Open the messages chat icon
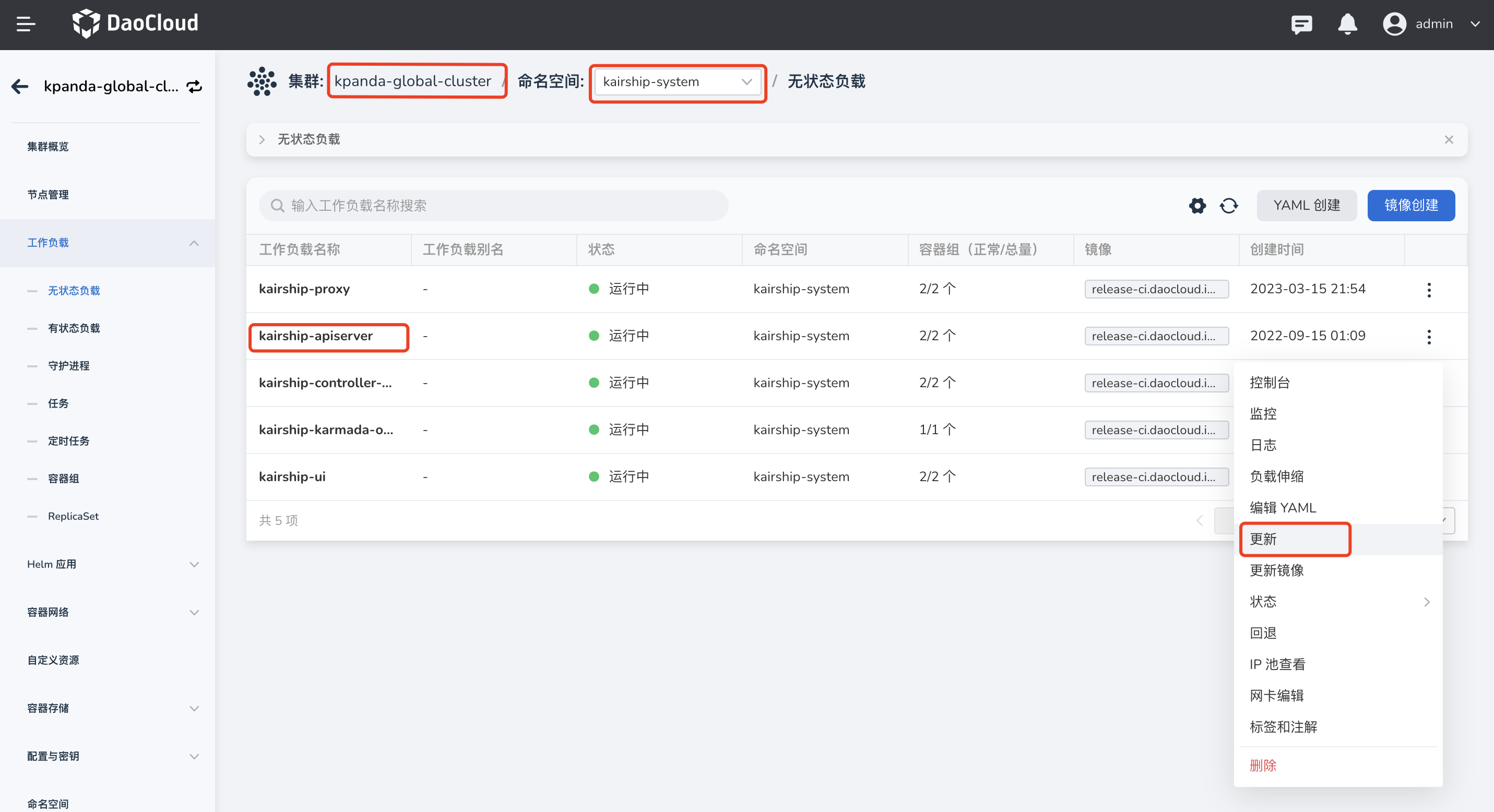The image size is (1494, 812). (1301, 25)
